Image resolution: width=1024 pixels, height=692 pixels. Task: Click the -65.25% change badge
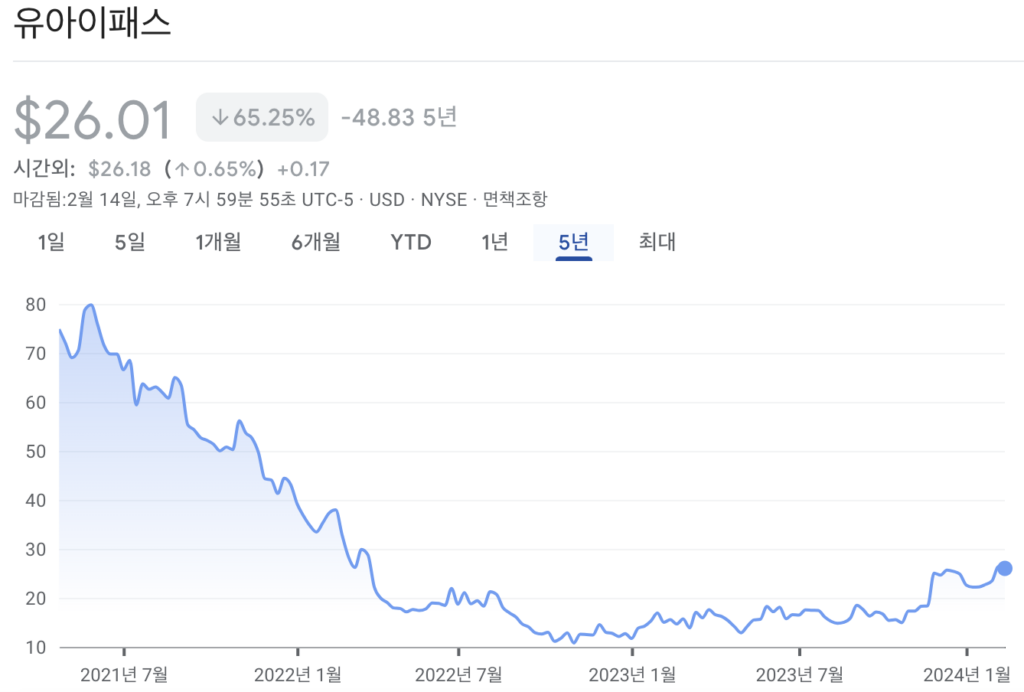click(x=261, y=117)
